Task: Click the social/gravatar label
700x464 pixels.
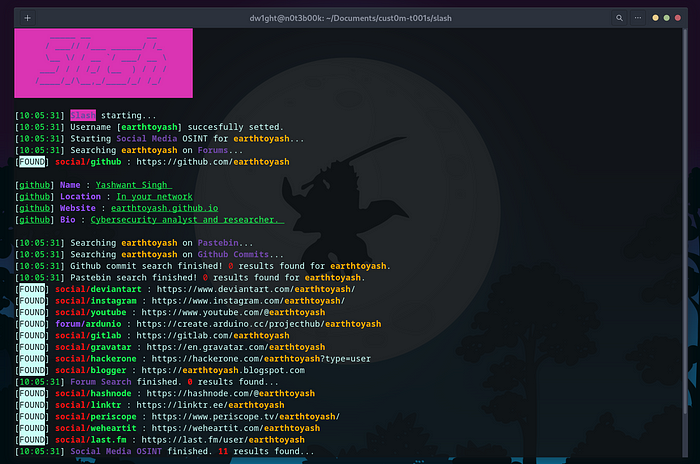Action: click(x=93, y=347)
